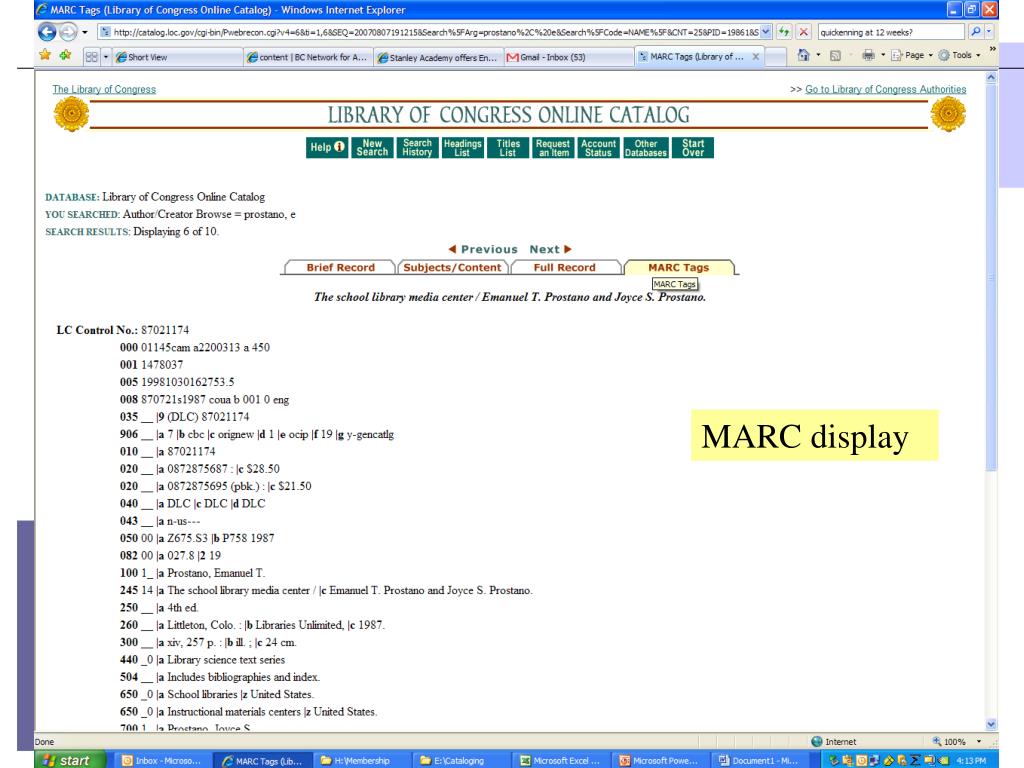Switch to Microsoft PowerPoint from taskbar
The height and width of the screenshot is (768, 1024).
pos(660,761)
